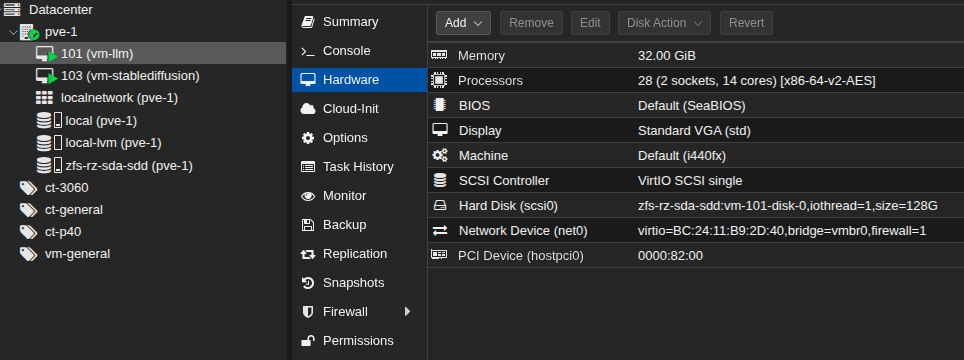Click the Hard Disk (scsi0) drive icon

(440, 206)
